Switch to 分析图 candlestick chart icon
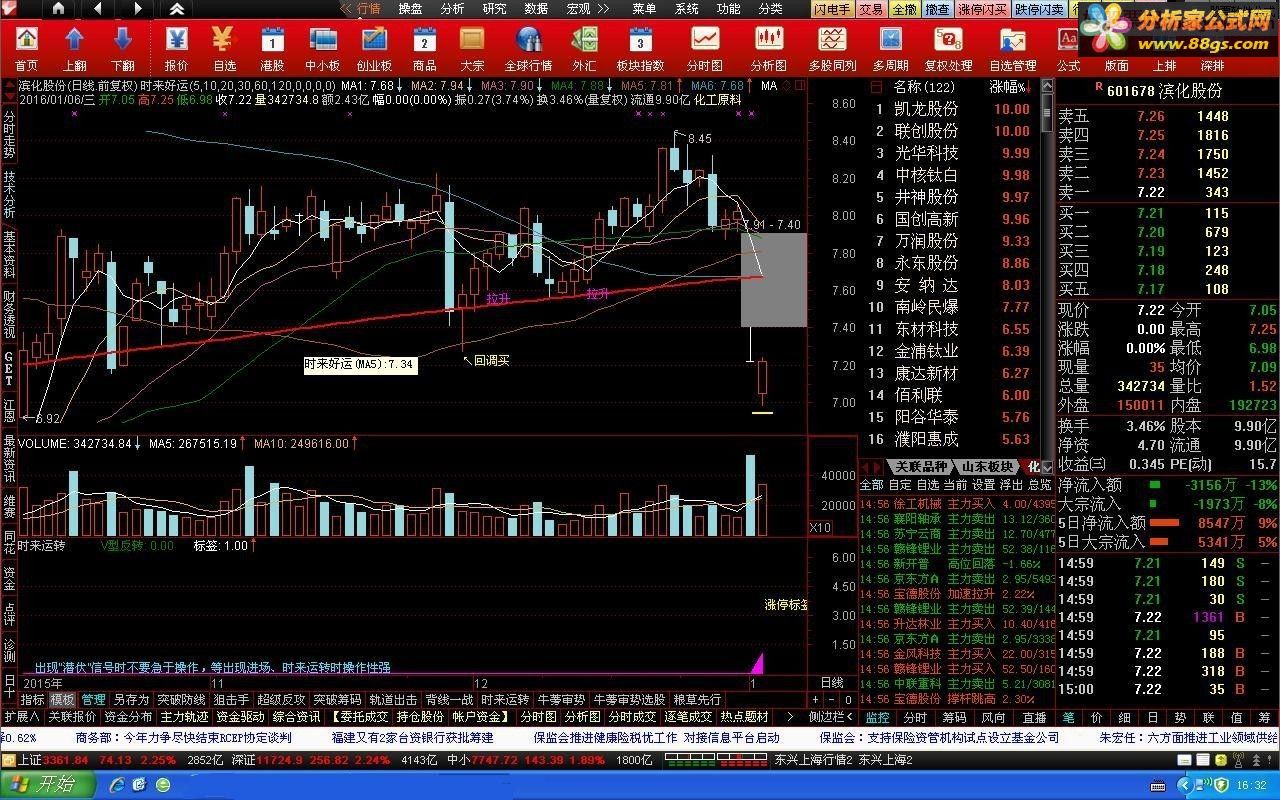 [768, 48]
